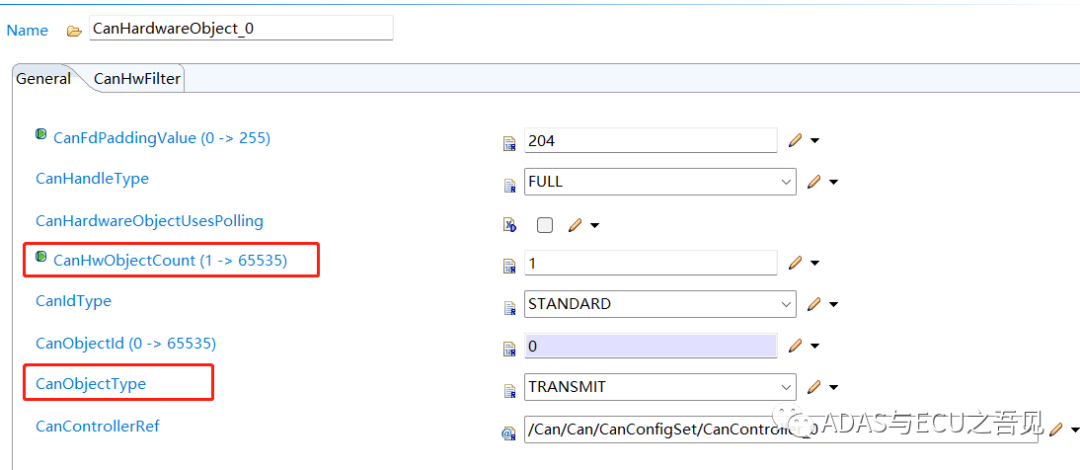Switch to the CanHwFilter tab
Screen dimensions: 1080x470
(137, 78)
